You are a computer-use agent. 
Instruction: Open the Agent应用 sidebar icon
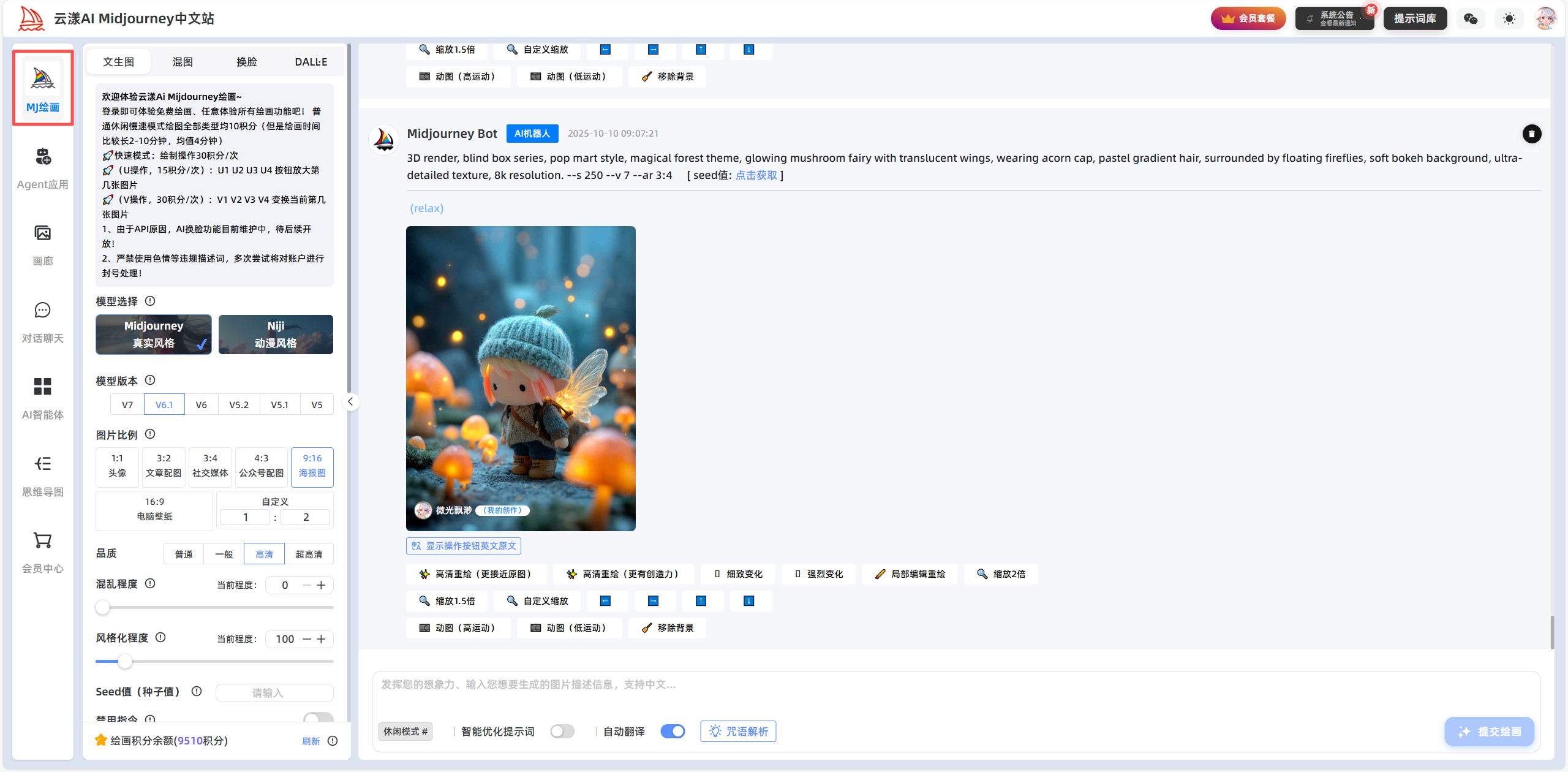[42, 157]
